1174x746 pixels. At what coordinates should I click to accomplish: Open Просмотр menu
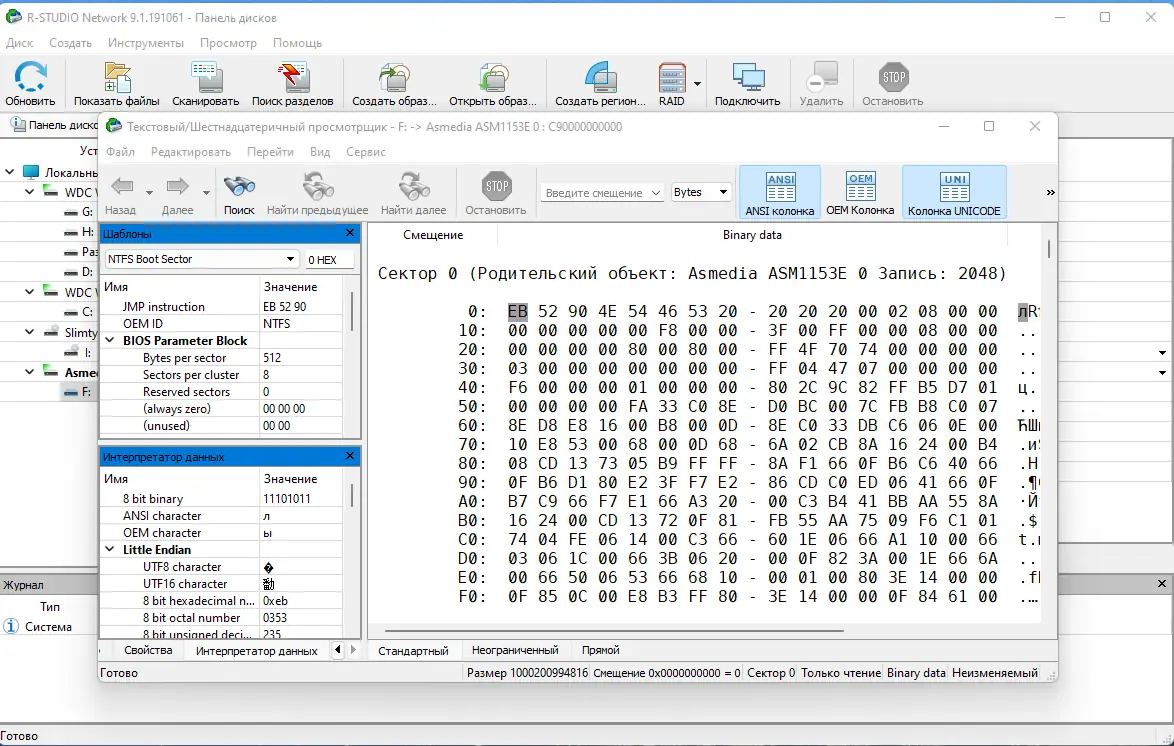[x=228, y=43]
